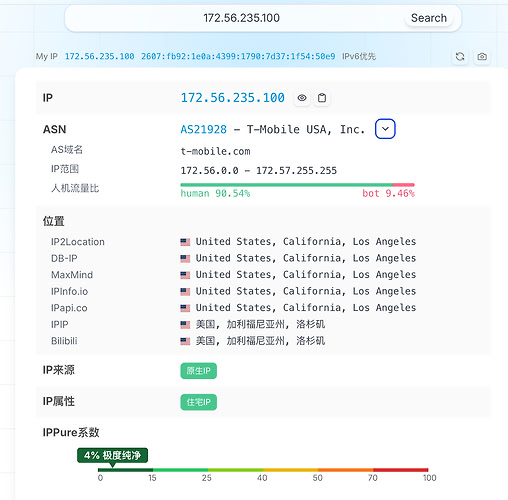The image size is (508, 500).
Task: Click the refresh icon next to My IP
Action: pos(460,57)
